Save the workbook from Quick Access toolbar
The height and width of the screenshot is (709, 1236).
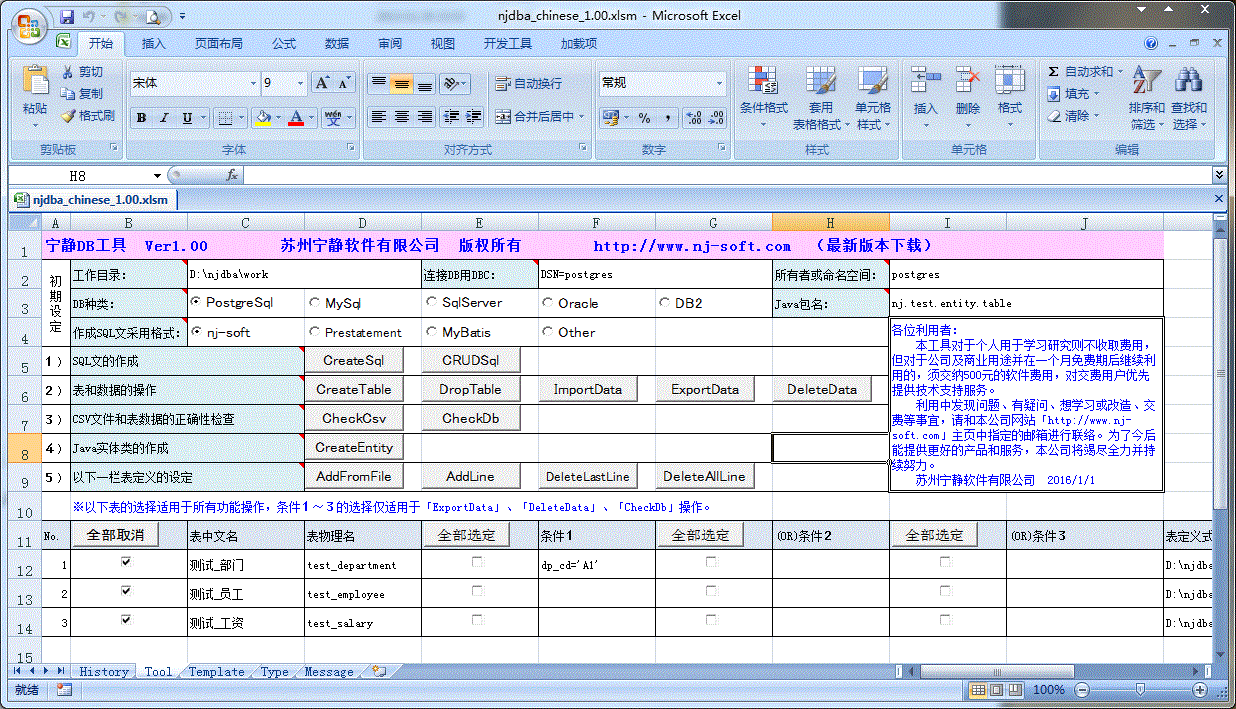coord(67,16)
